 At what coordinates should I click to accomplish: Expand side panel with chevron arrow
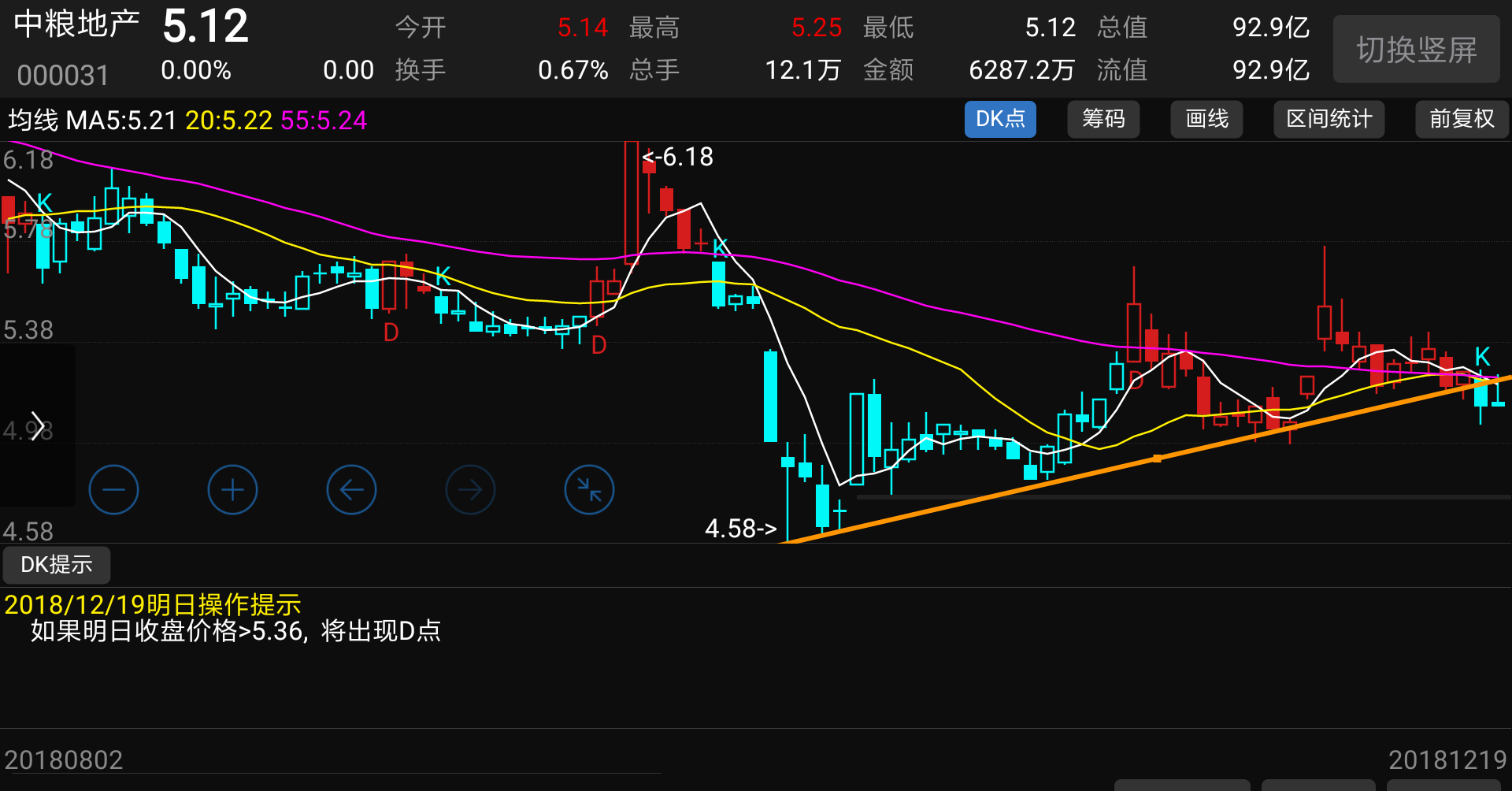pyautogui.click(x=37, y=425)
